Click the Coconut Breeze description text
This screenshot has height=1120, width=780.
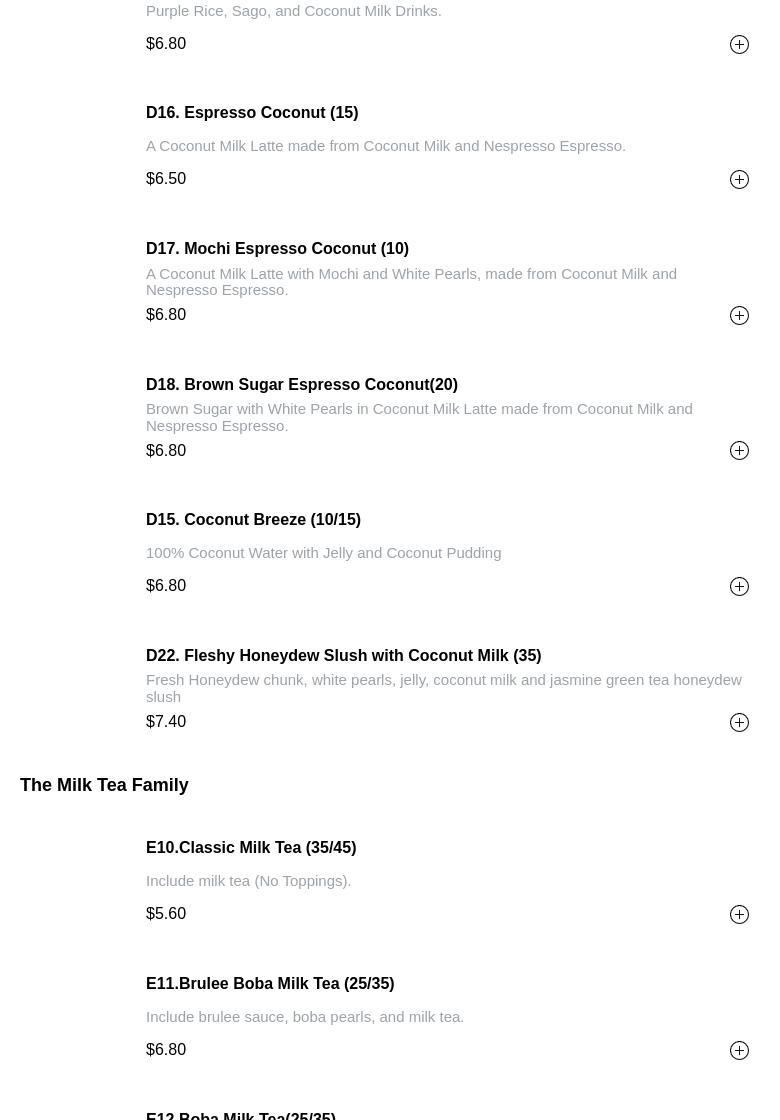click(x=324, y=553)
